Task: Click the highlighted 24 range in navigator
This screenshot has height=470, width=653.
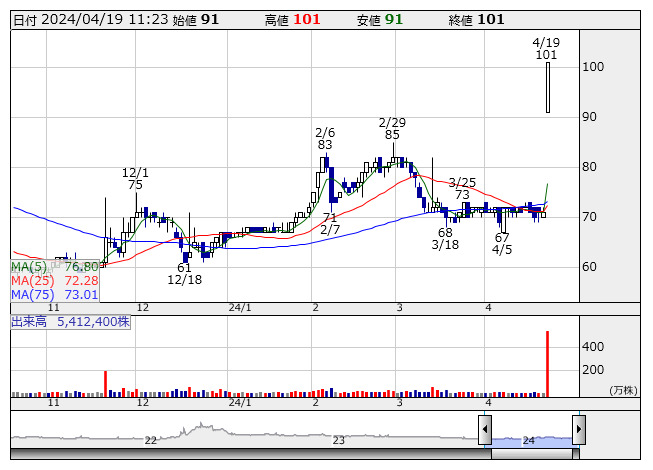Action: (x=530, y=438)
